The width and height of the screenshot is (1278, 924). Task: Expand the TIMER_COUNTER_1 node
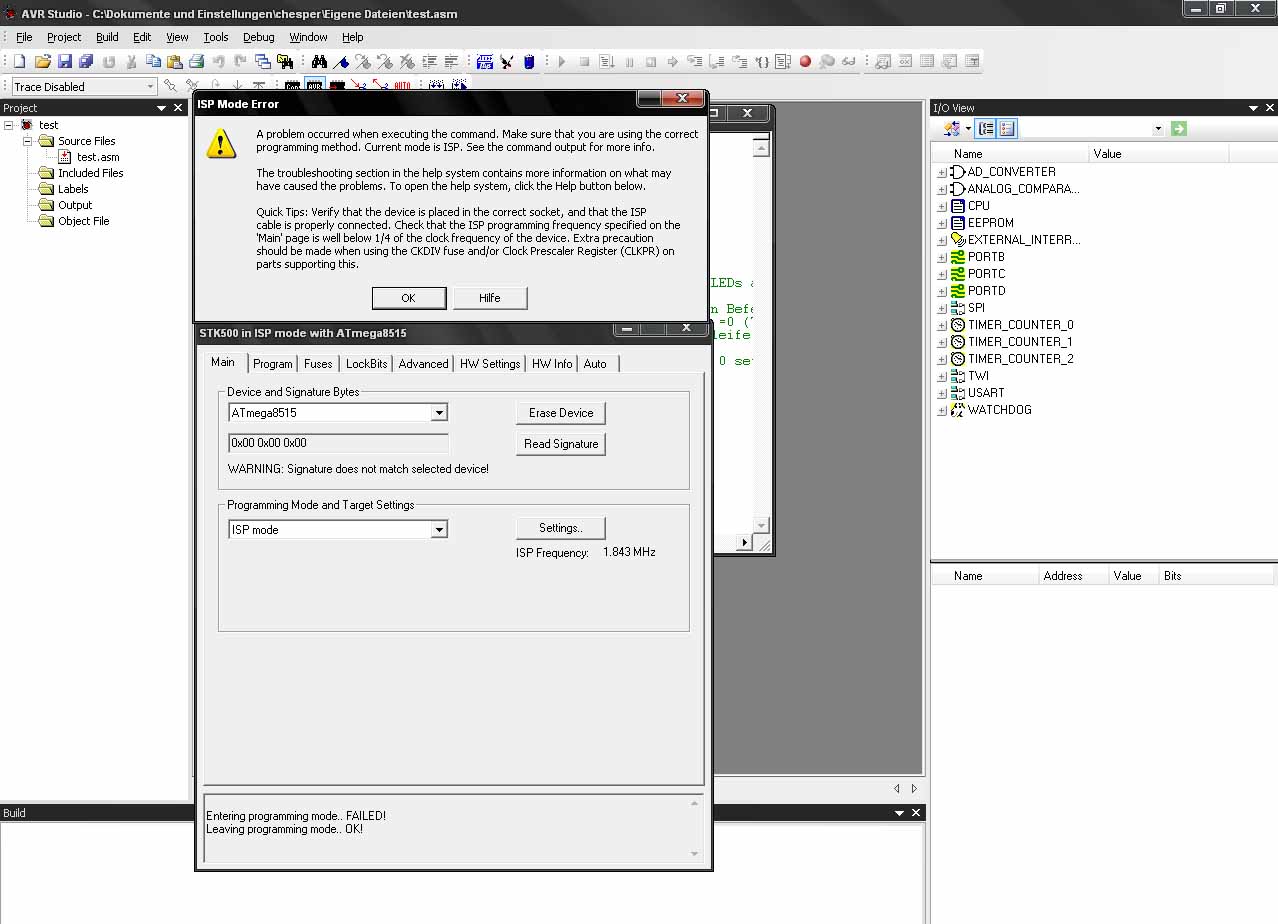coord(942,342)
